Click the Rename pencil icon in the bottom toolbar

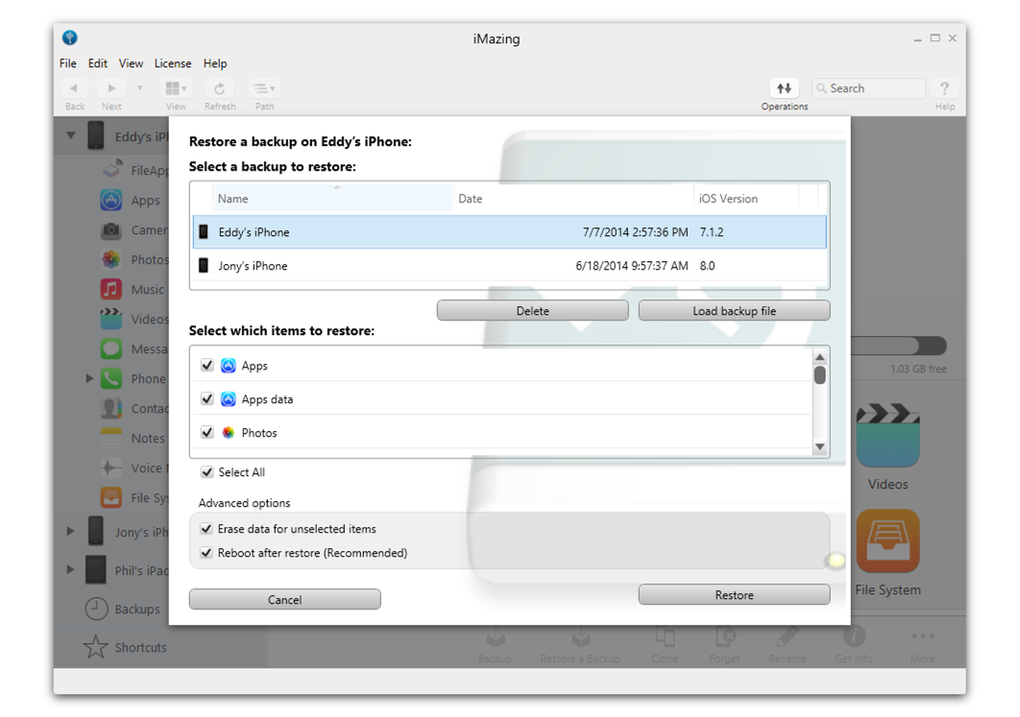coord(787,636)
